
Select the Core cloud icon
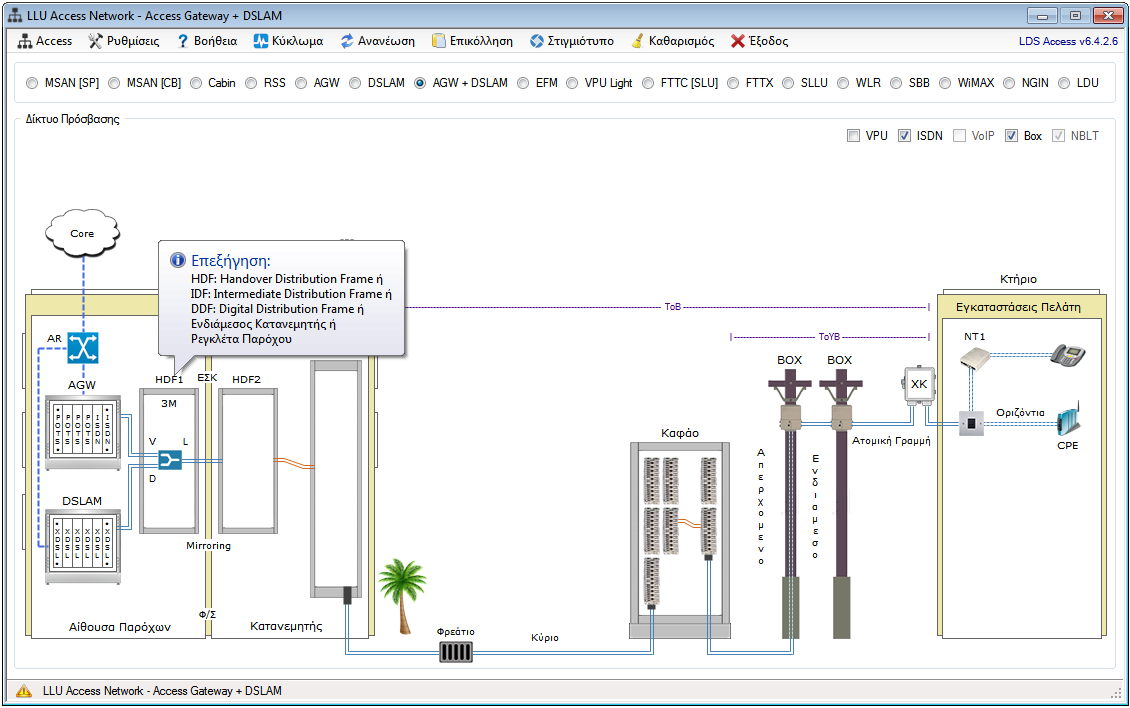(82, 233)
